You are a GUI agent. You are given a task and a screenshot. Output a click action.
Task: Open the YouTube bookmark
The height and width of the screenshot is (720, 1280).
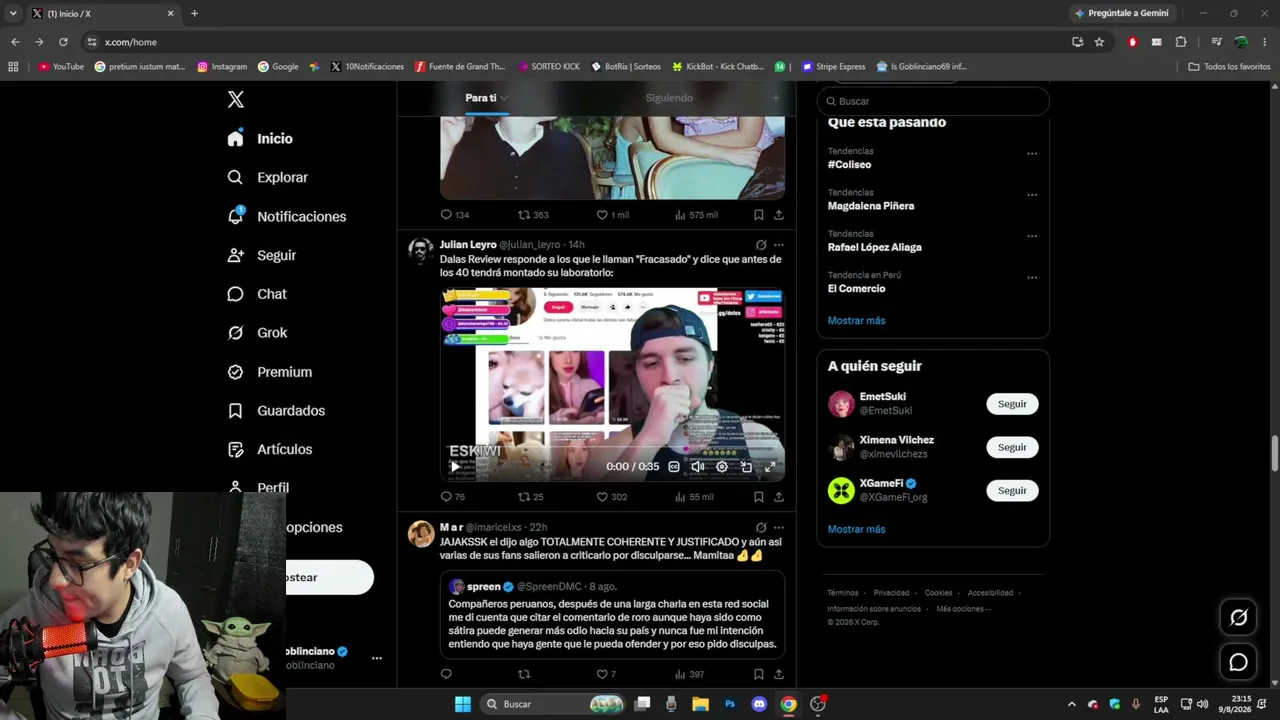pyautogui.click(x=61, y=67)
